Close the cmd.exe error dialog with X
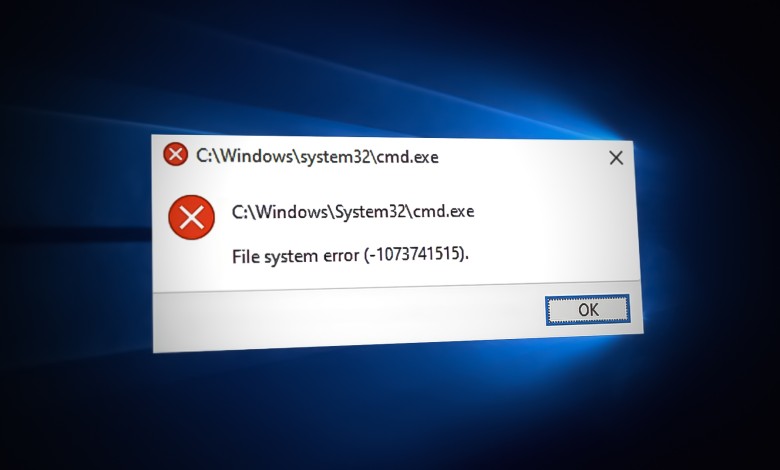The width and height of the screenshot is (780, 470). click(x=616, y=158)
